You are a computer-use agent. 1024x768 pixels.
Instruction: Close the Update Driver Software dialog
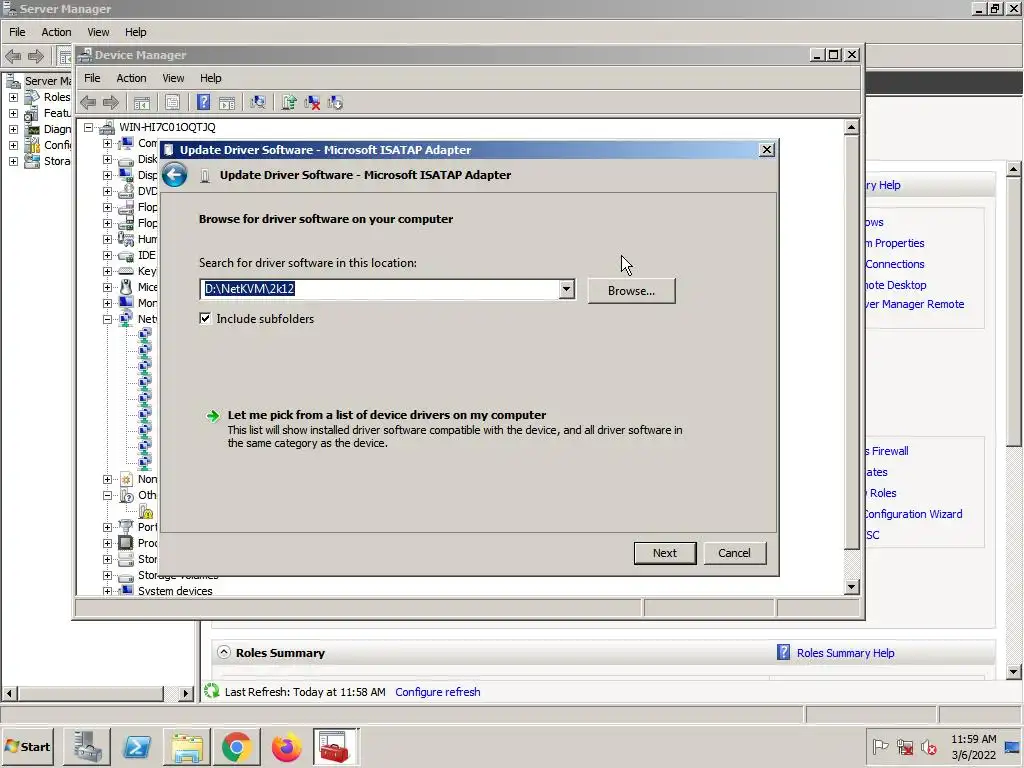tap(767, 150)
